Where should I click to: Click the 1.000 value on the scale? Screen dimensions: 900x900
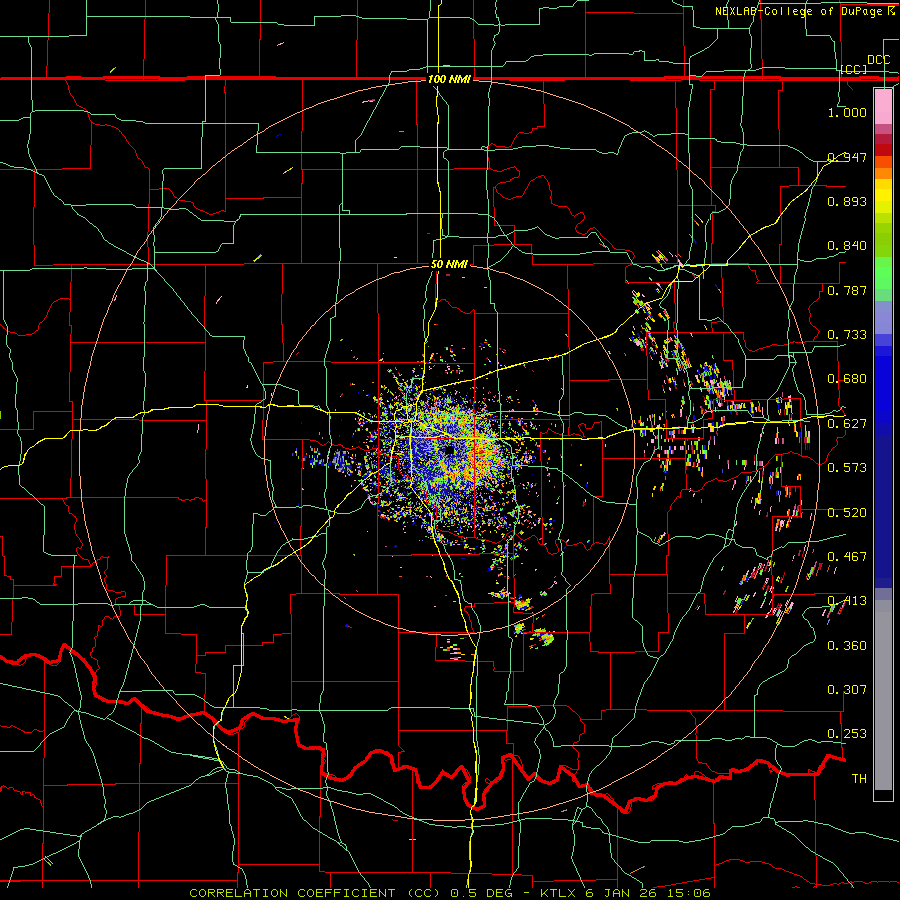coord(847,112)
